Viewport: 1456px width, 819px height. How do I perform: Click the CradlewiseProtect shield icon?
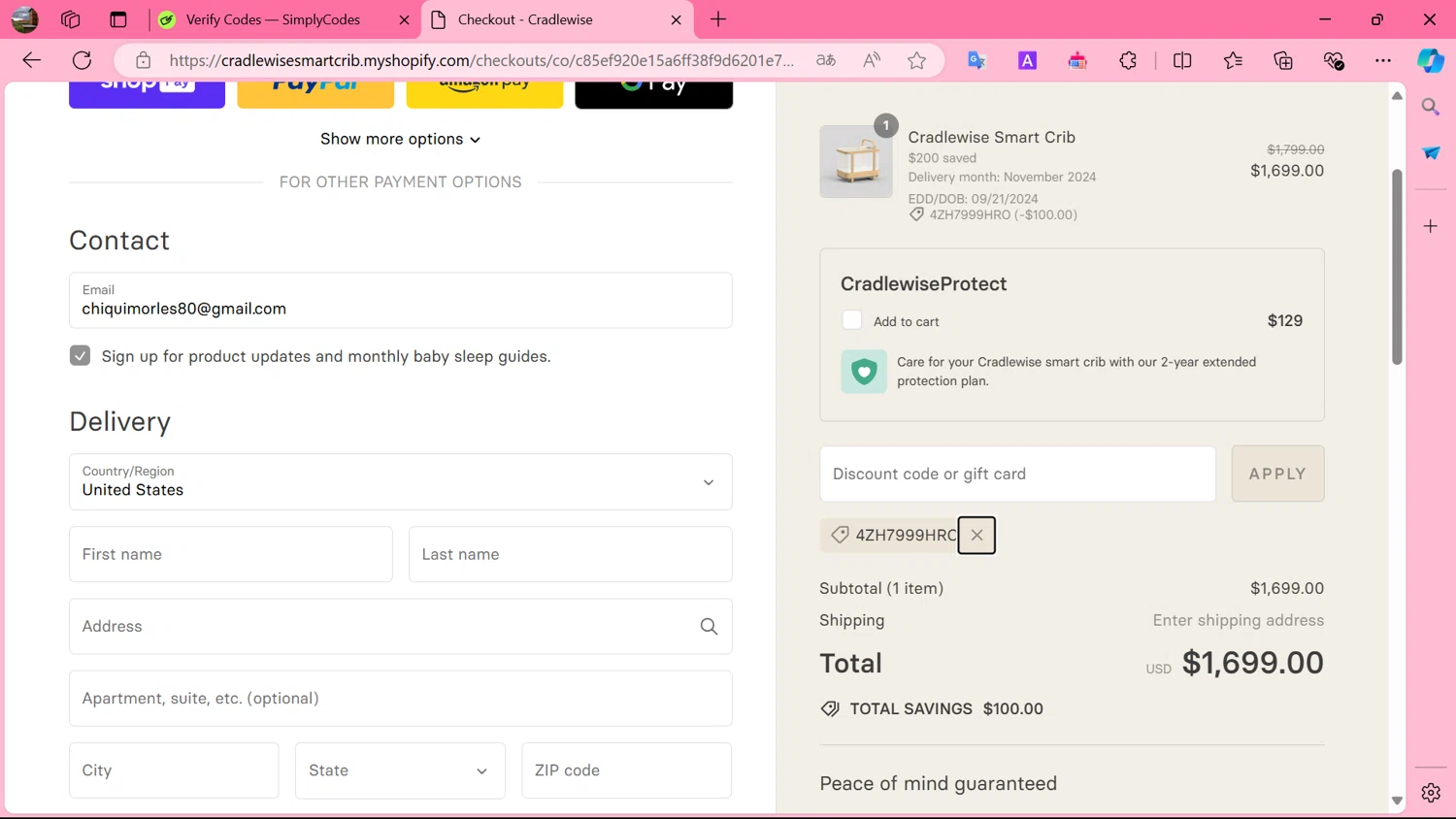click(x=864, y=372)
